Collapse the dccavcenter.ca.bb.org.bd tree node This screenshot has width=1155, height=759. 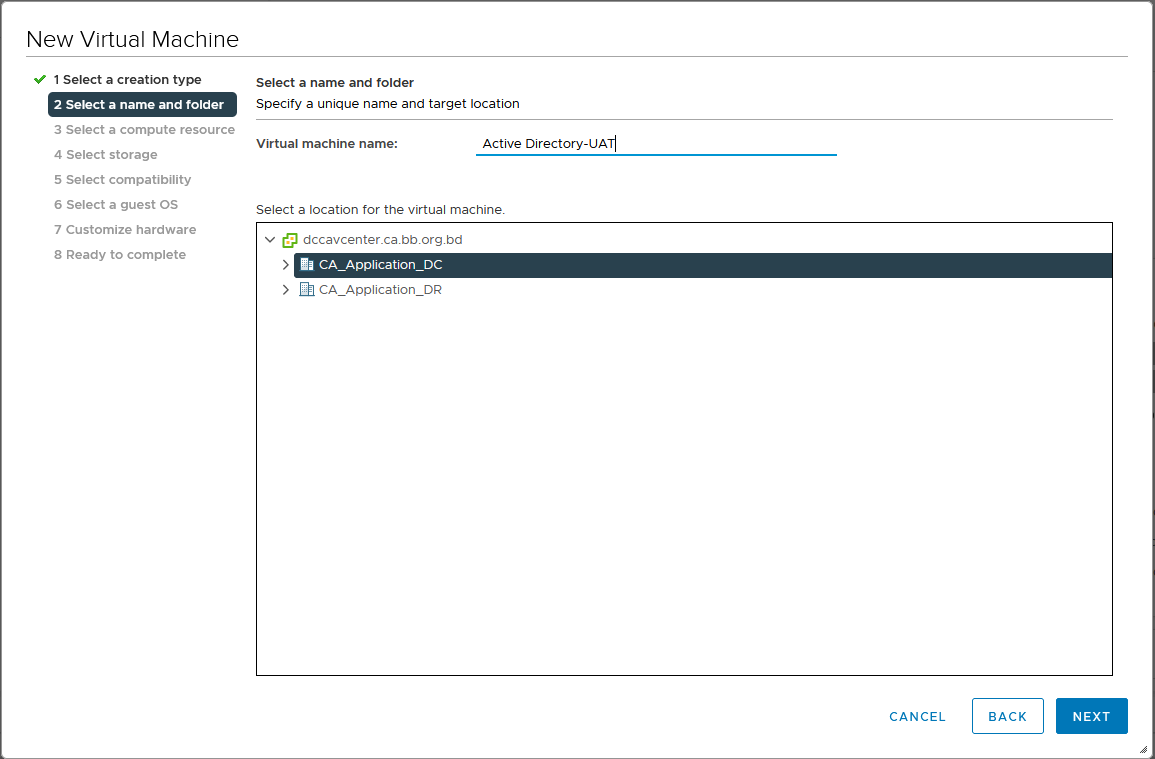[x=270, y=239]
